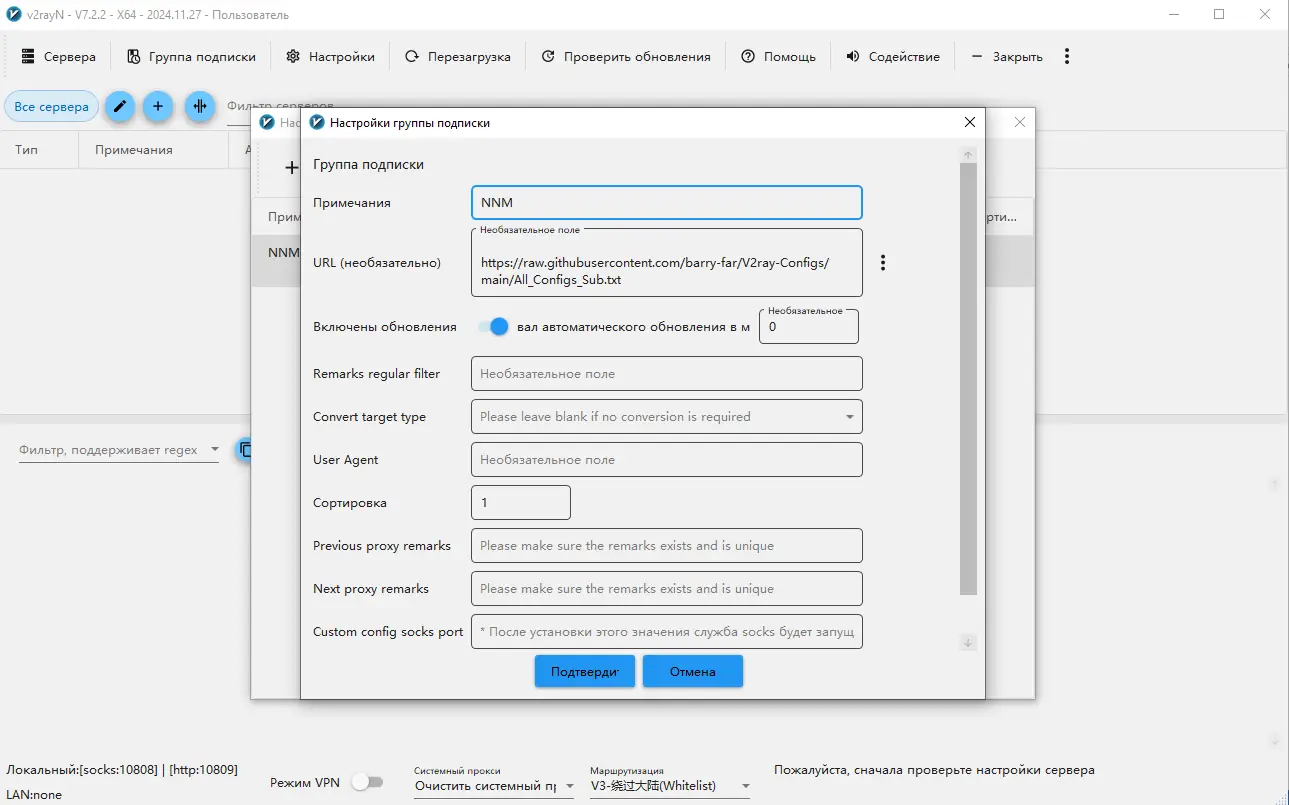Open the Помощь menu

pyautogui.click(x=778, y=57)
